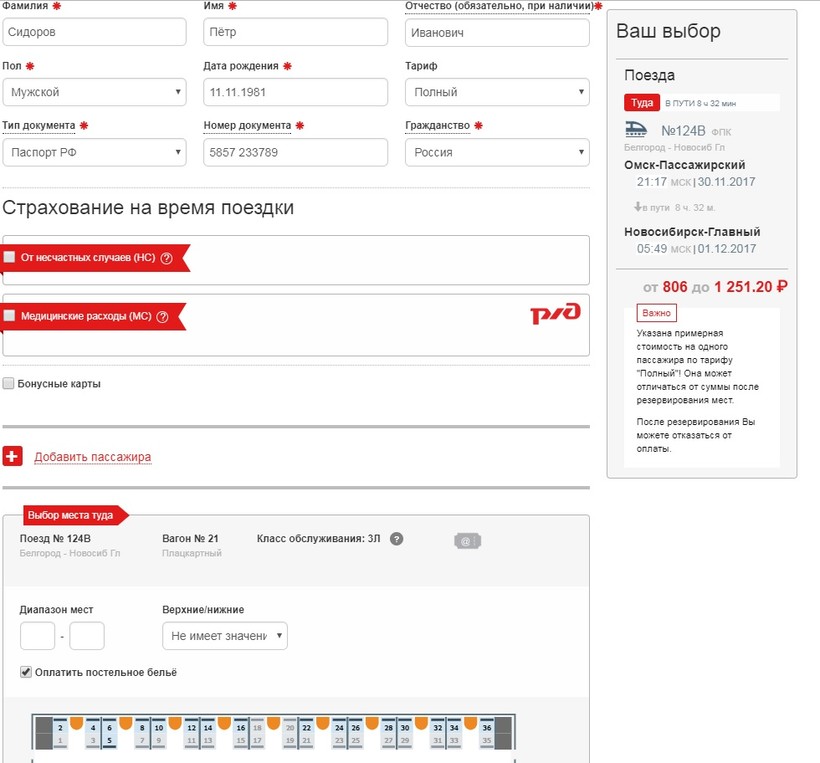Click the Добавить пассажира link
Image resolution: width=820 pixels, height=763 pixels.
(93, 457)
